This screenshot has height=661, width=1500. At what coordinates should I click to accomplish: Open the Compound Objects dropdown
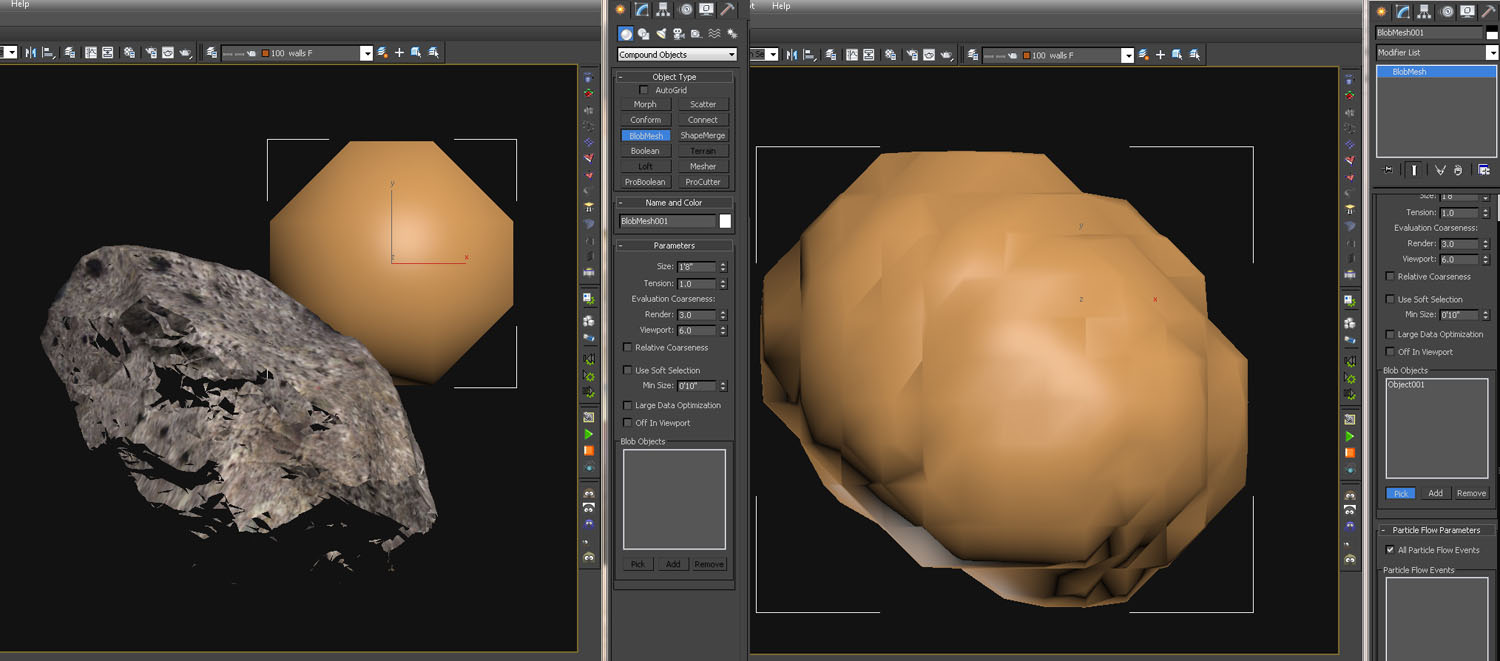(677, 55)
